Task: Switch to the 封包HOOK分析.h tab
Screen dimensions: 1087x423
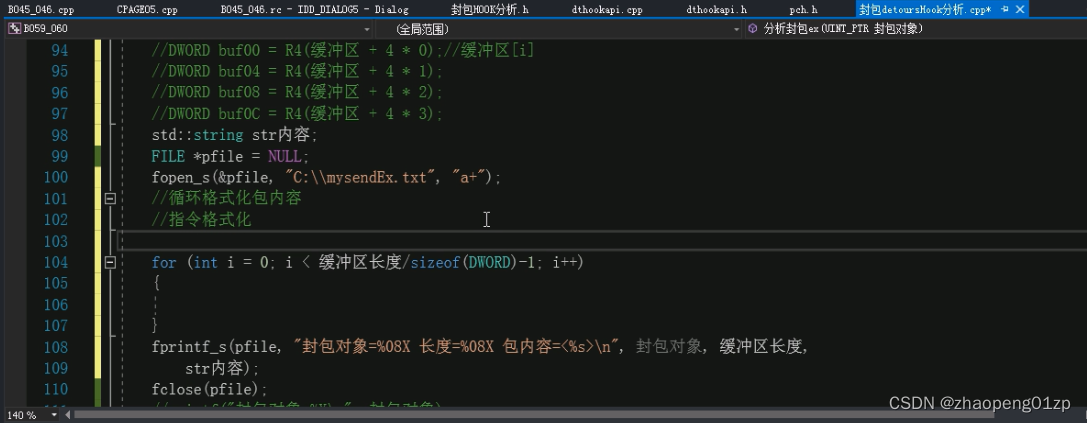Action: click(489, 10)
